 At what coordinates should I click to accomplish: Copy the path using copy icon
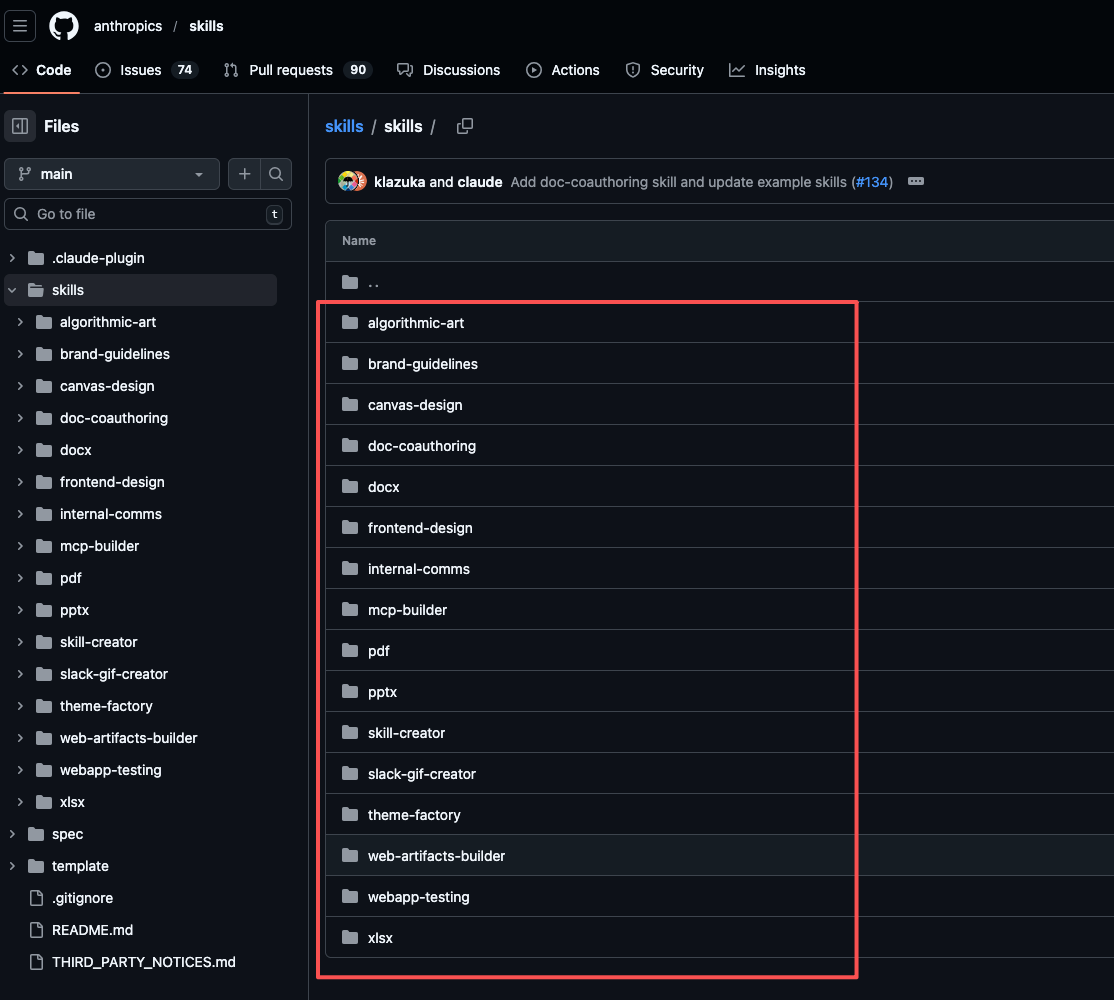(x=465, y=126)
